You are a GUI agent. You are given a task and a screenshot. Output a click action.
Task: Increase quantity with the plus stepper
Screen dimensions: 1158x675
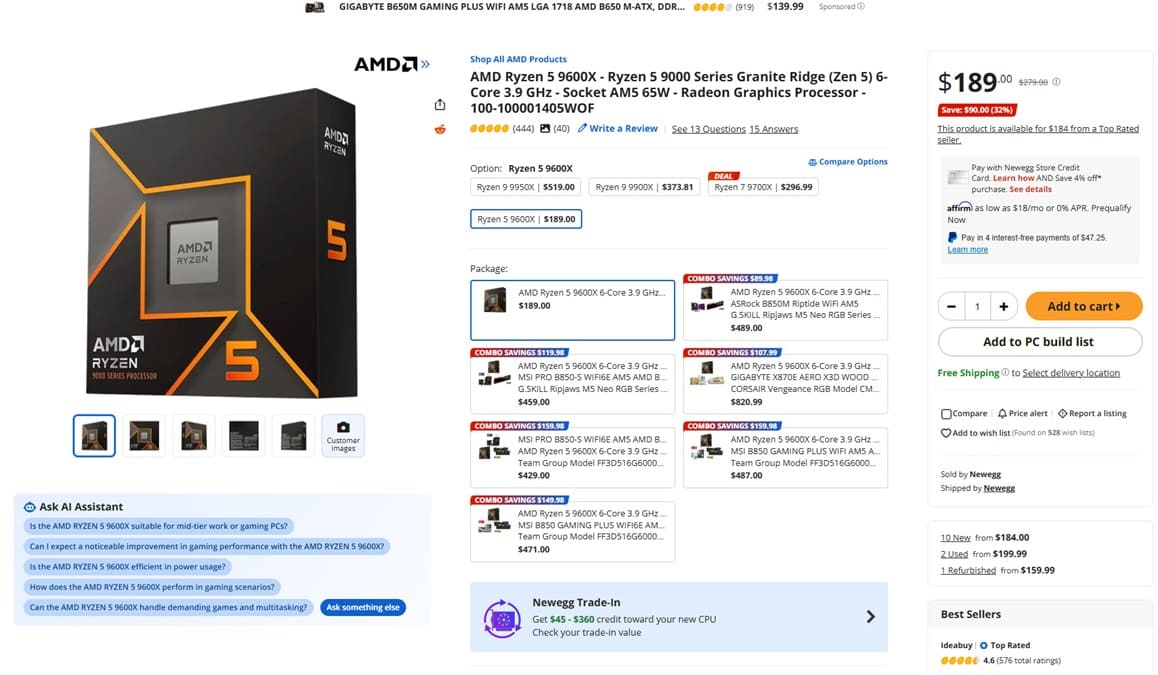pos(1004,306)
